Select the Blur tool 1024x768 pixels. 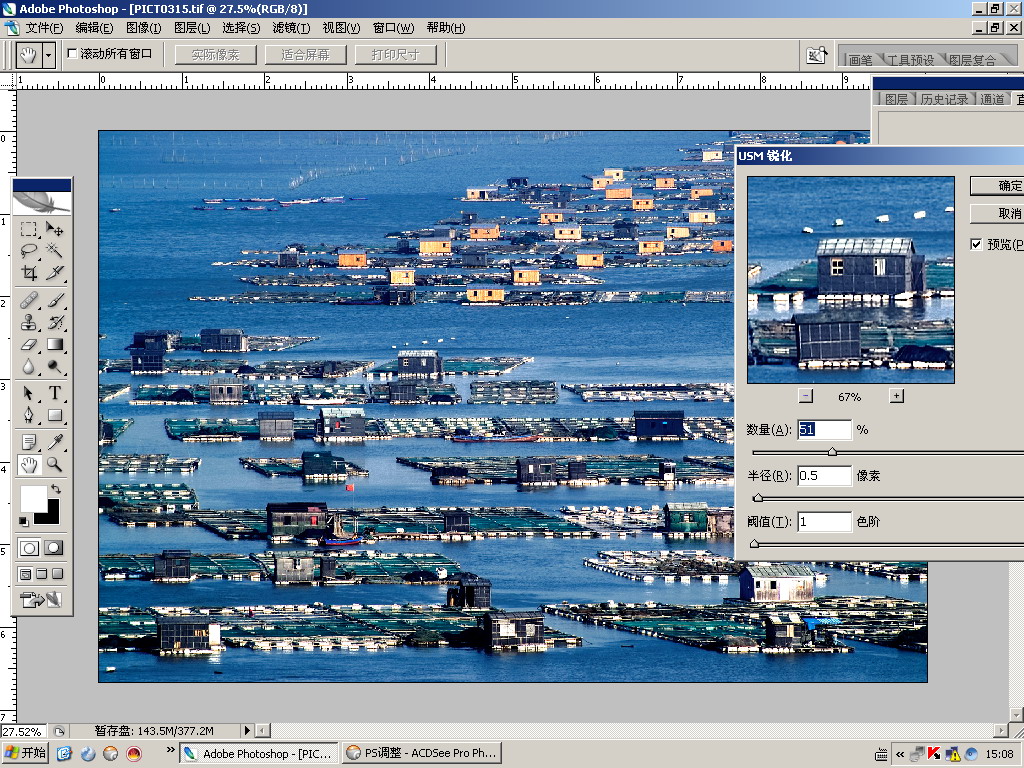[x=28, y=366]
